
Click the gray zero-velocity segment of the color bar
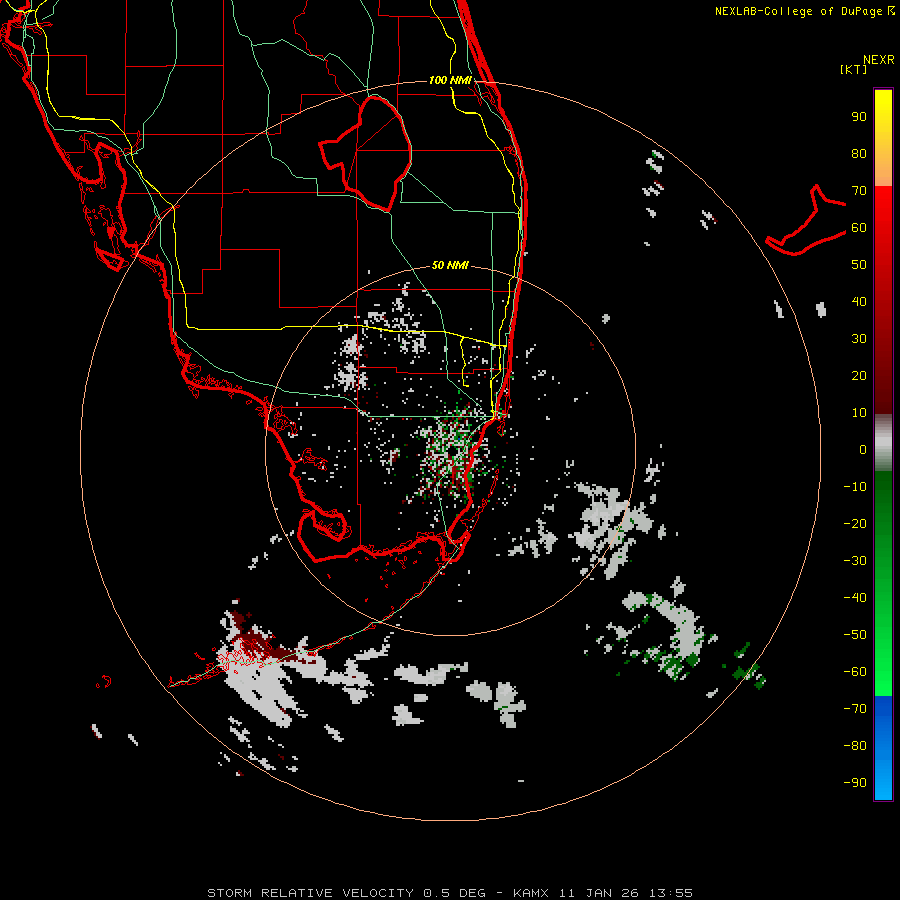pyautogui.click(x=883, y=443)
